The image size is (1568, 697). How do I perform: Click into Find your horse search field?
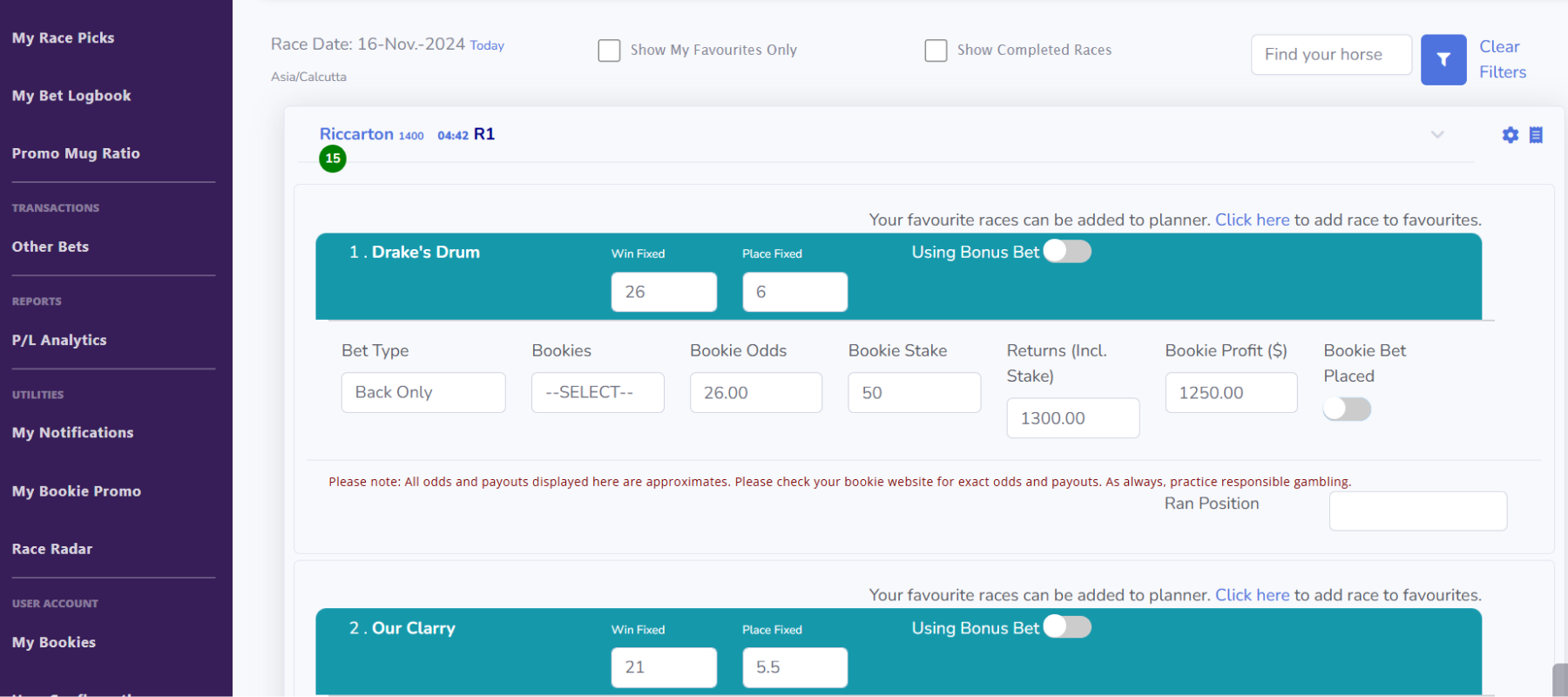1330,55
